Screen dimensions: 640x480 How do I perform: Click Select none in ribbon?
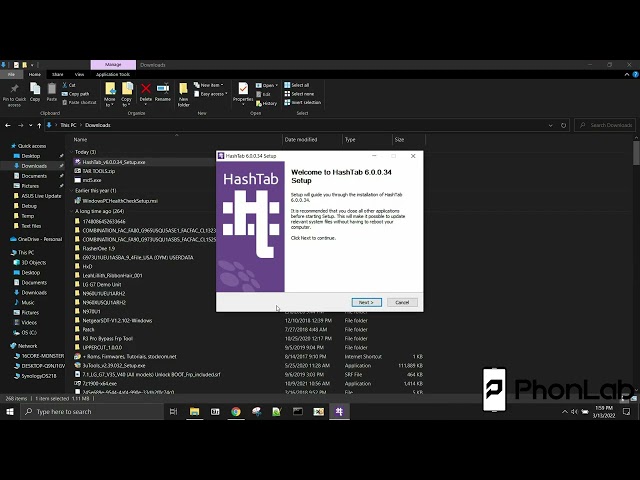(x=299, y=94)
